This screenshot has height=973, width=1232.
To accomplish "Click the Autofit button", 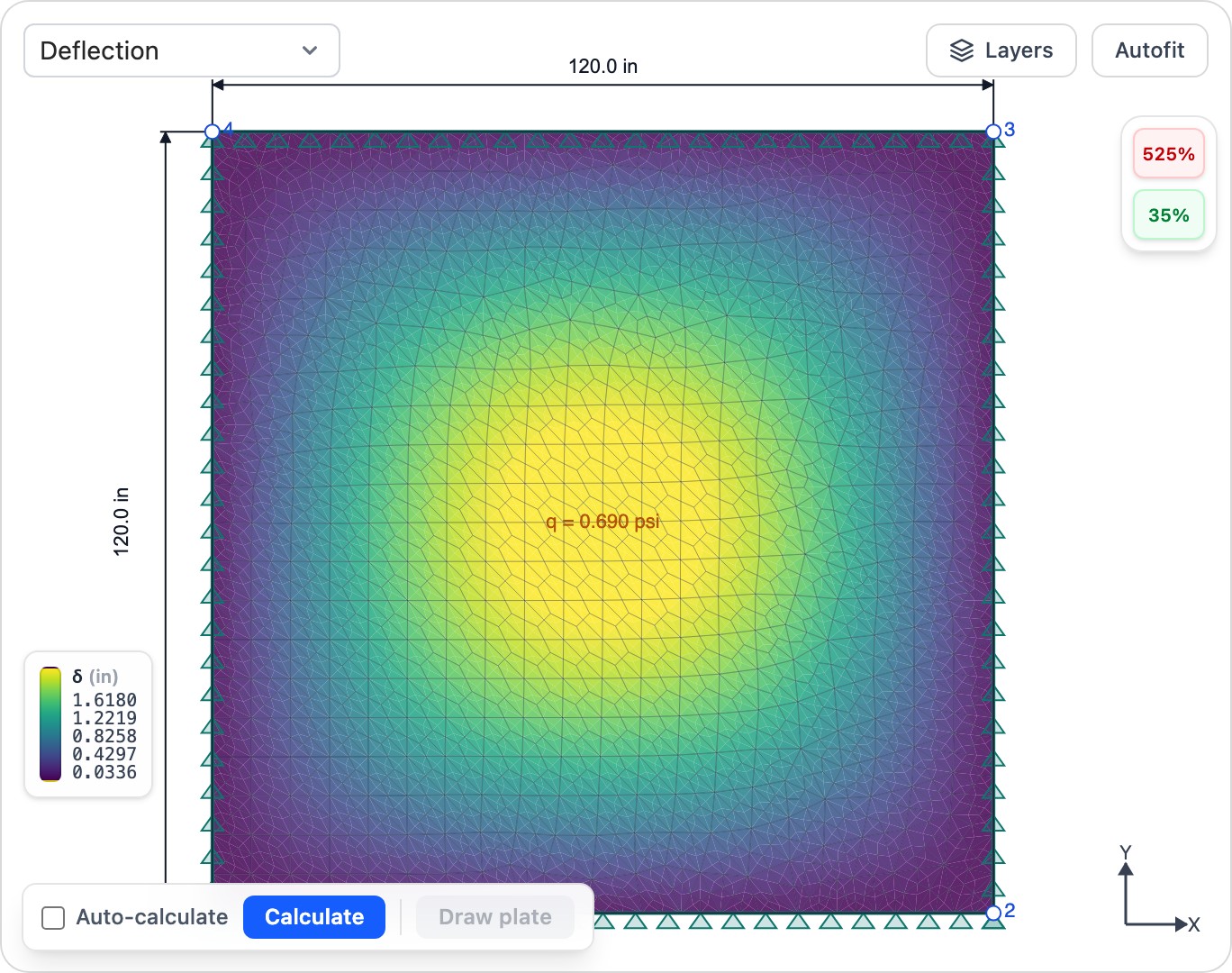I will tap(1149, 50).
